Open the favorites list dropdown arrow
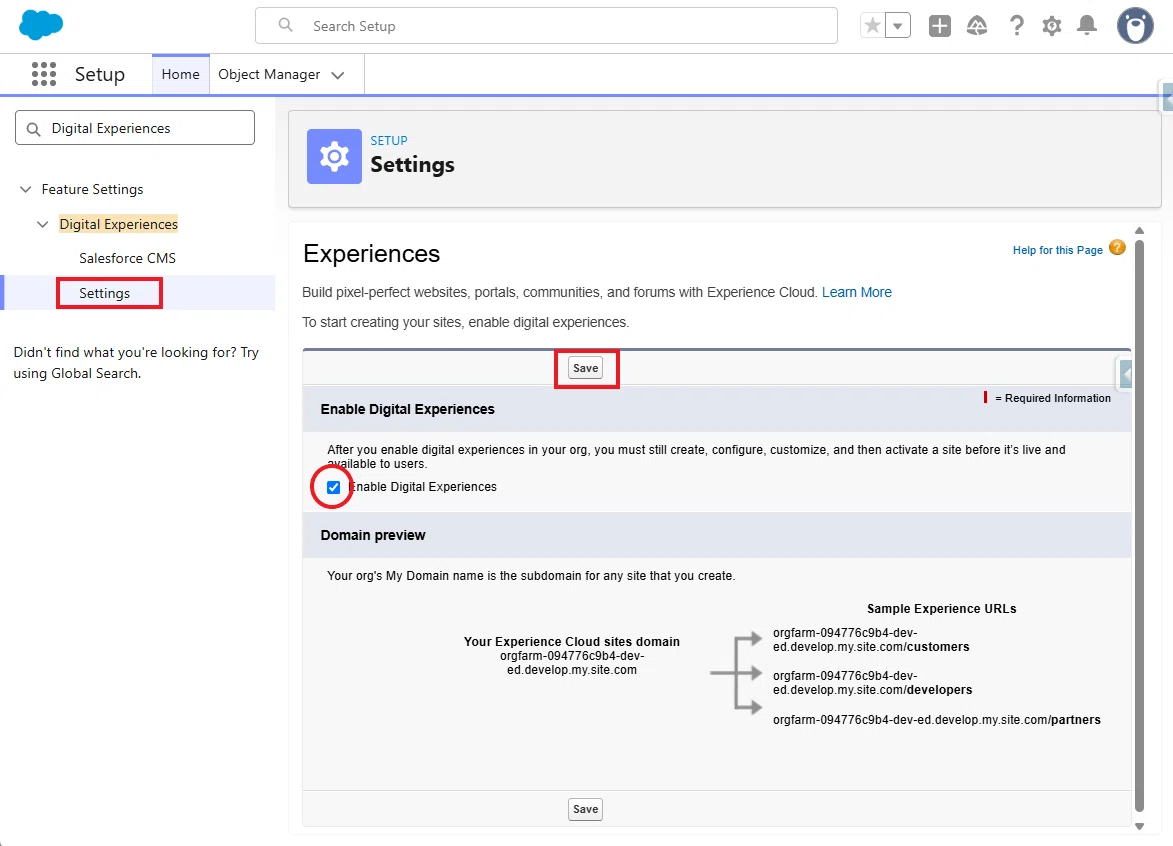This screenshot has width=1173, height=846. point(898,25)
